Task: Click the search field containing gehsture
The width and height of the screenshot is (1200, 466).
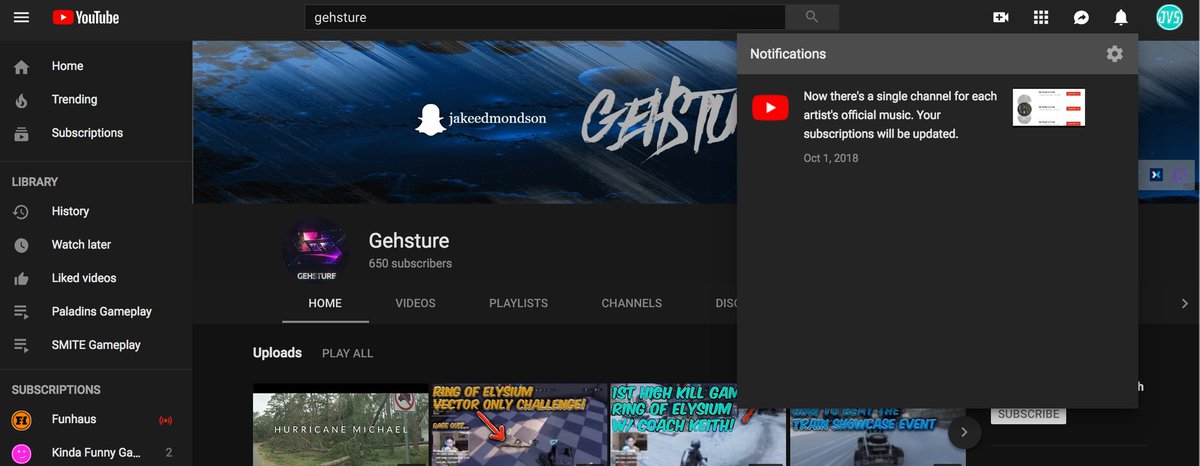Action: click(545, 17)
